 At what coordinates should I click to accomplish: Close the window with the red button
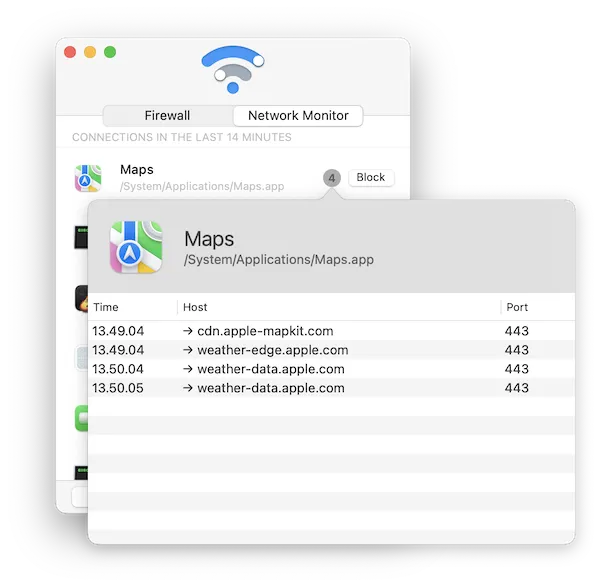tap(70, 52)
